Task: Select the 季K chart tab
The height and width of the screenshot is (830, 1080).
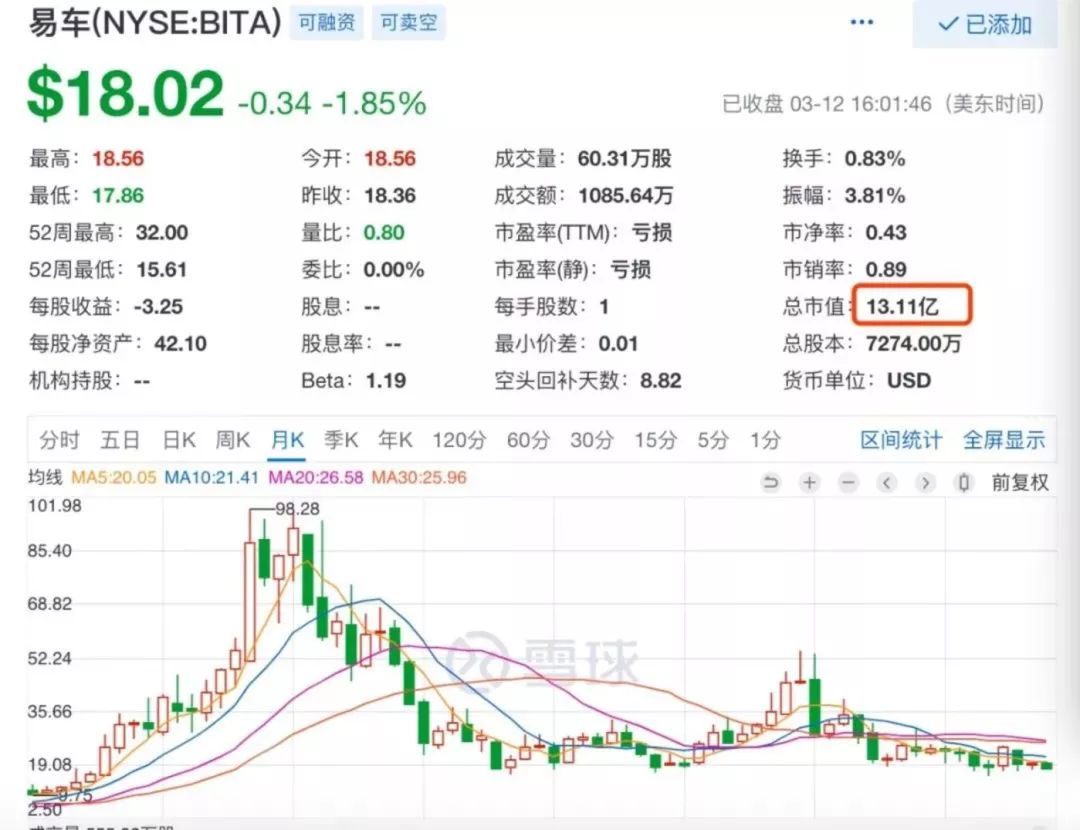Action: pyautogui.click(x=341, y=439)
